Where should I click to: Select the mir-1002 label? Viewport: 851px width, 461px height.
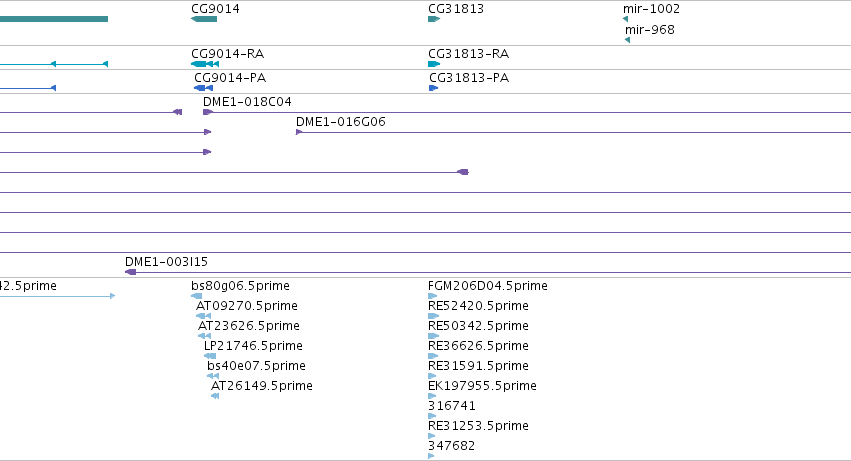[x=651, y=9]
